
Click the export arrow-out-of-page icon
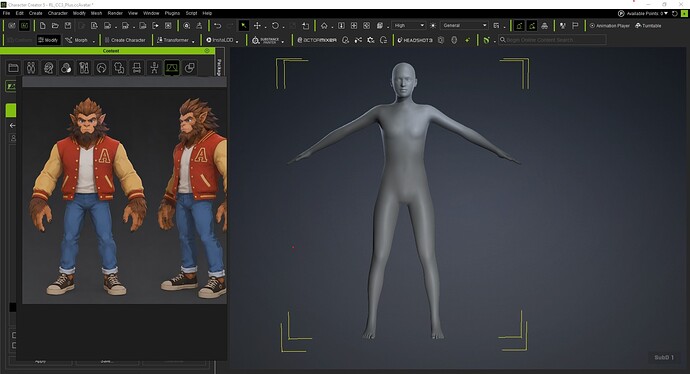[x=155, y=26]
